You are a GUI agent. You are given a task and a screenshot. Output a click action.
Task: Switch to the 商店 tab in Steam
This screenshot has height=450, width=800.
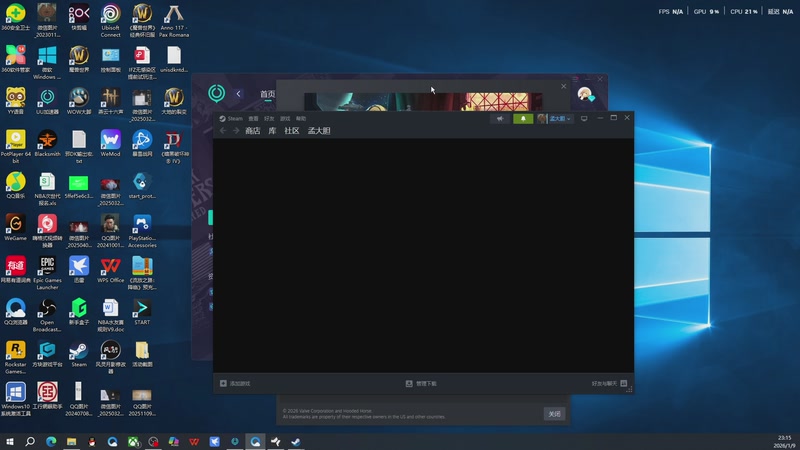coord(253,131)
